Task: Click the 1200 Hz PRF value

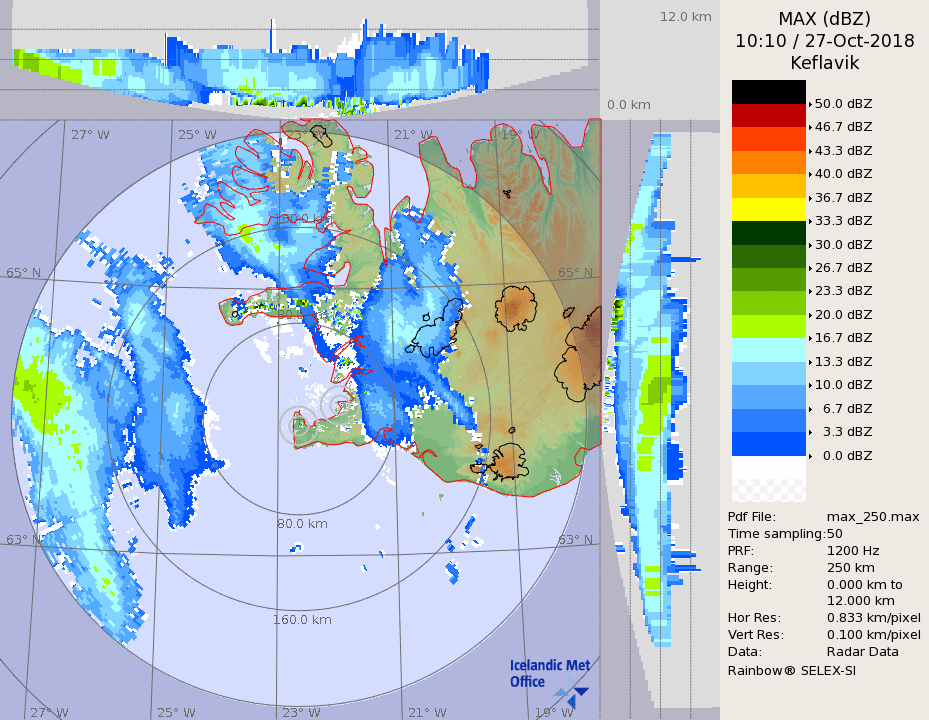Action: 853,550
